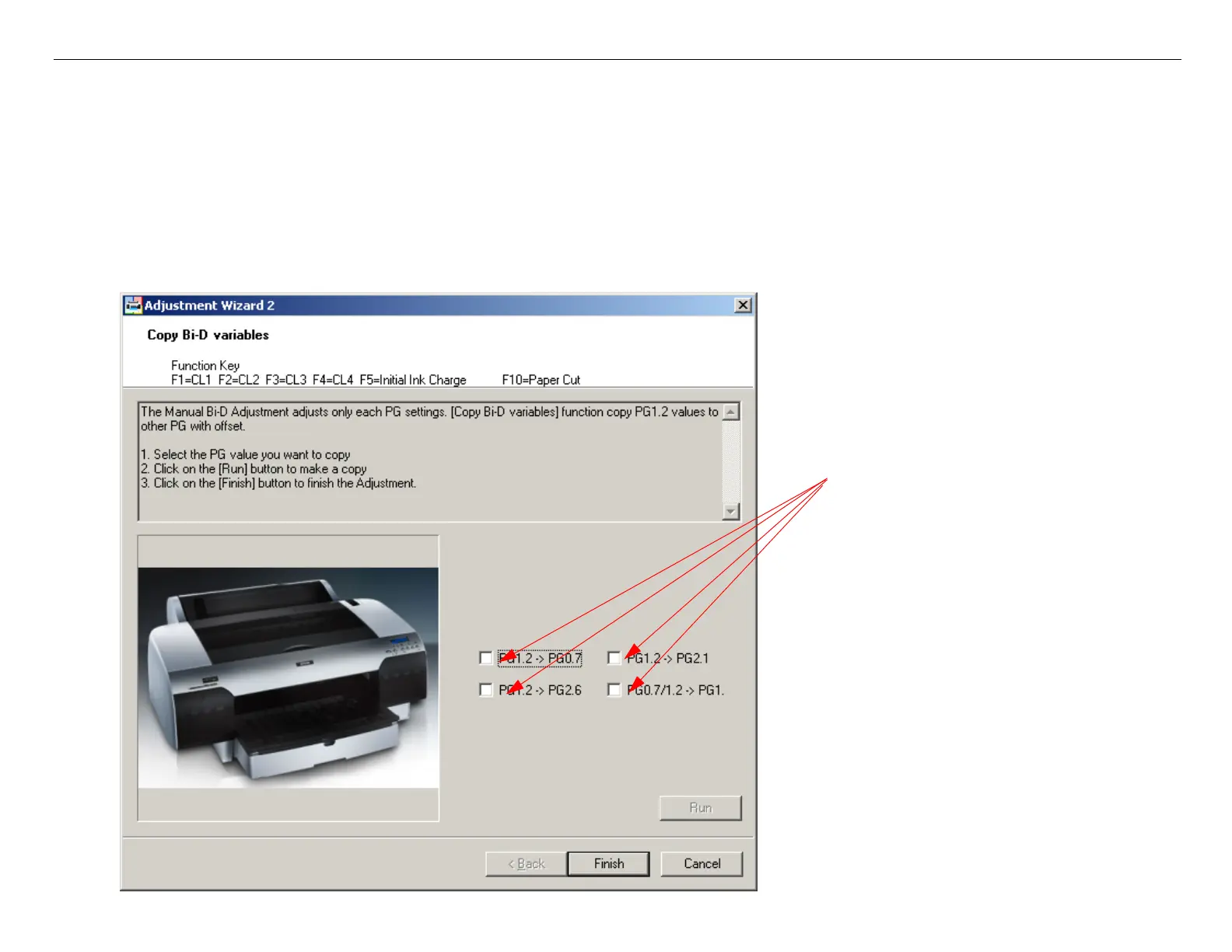Click the step '1. Select the PG value' text

coord(246,454)
